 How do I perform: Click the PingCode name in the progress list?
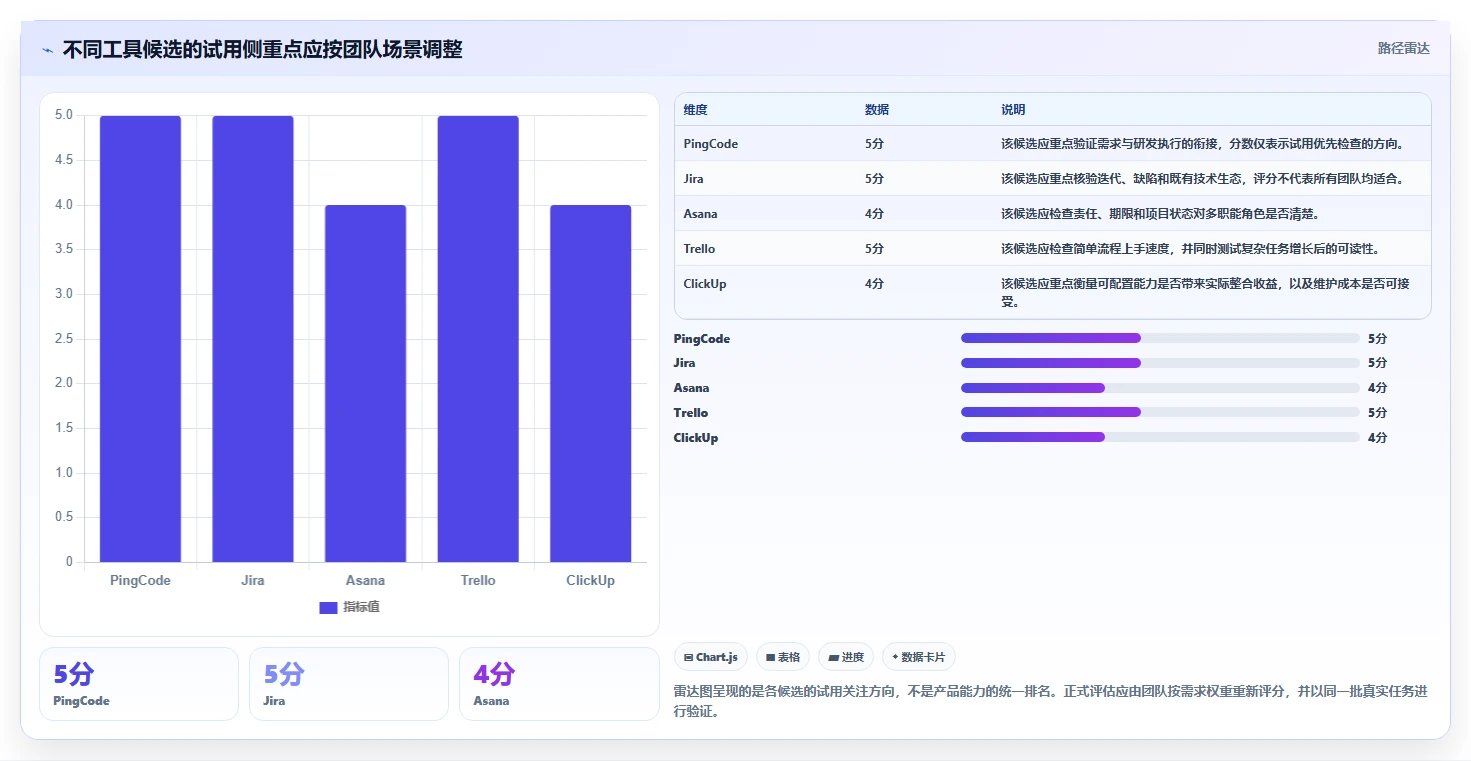702,339
